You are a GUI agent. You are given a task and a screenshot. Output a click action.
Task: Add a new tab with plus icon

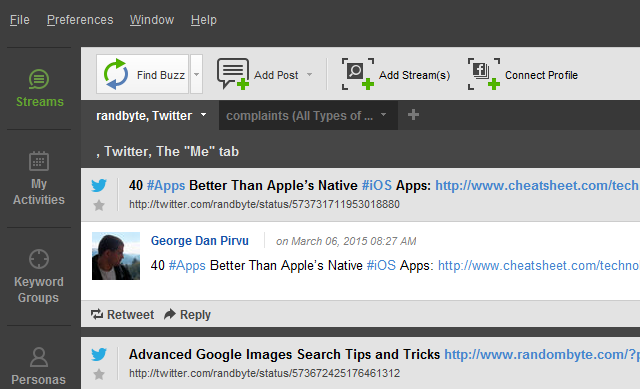[413, 115]
